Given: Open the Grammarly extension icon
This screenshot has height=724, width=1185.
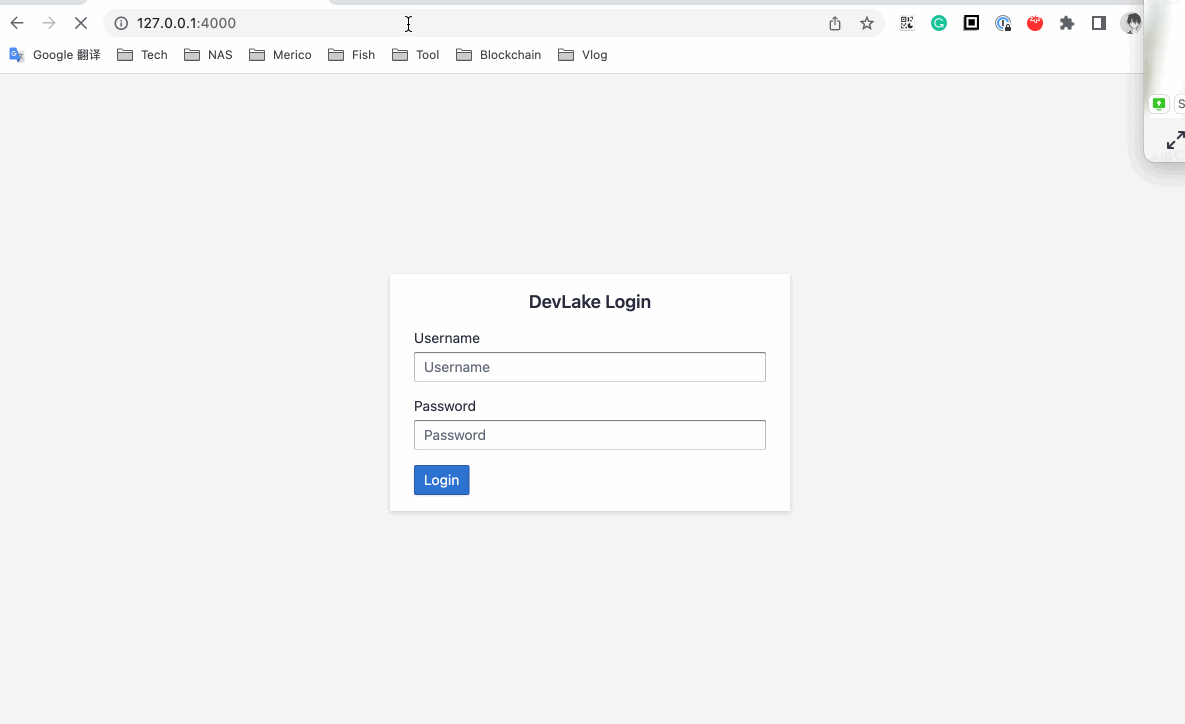Looking at the screenshot, I should (939, 23).
